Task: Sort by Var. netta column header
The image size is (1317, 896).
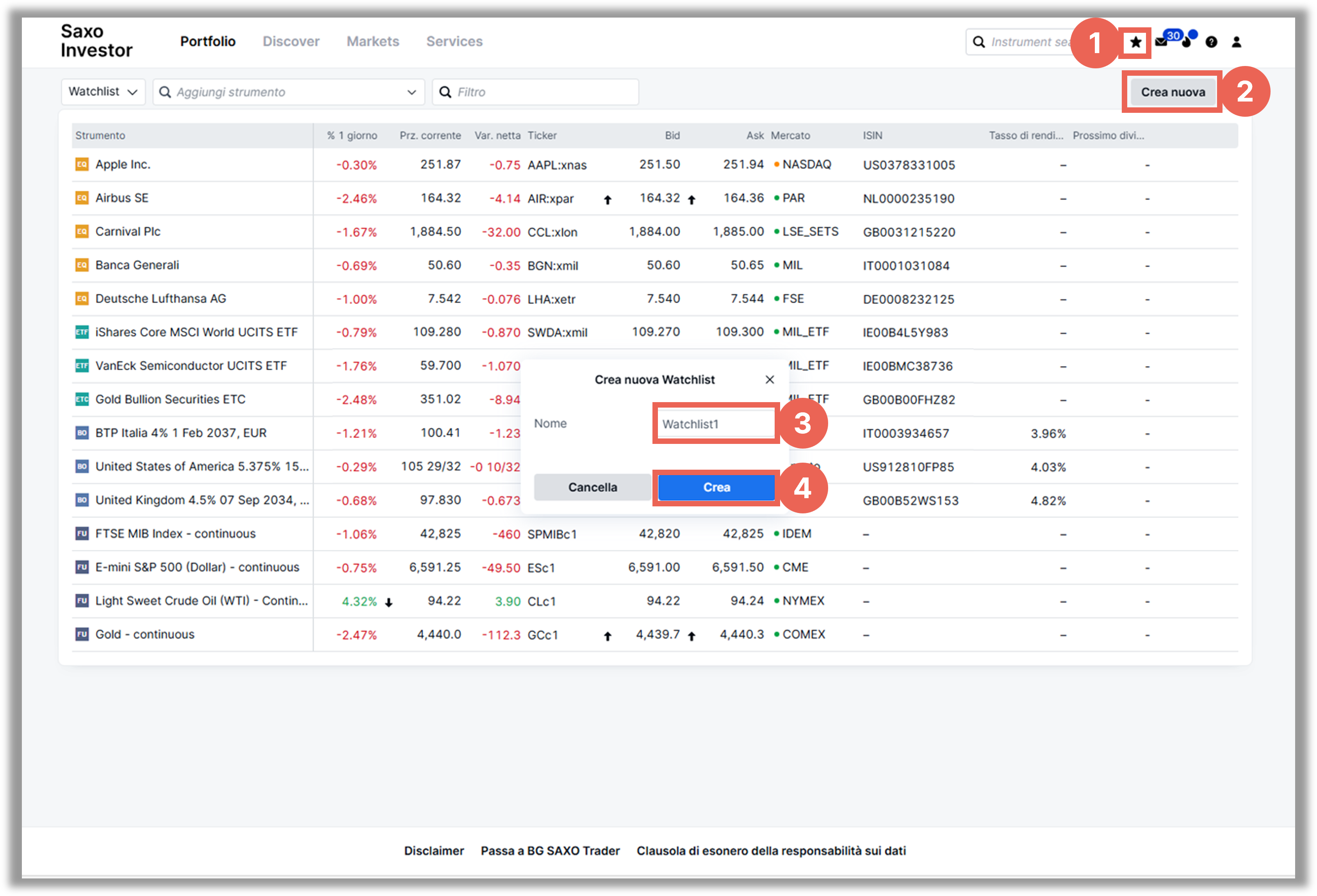Action: 497,135
